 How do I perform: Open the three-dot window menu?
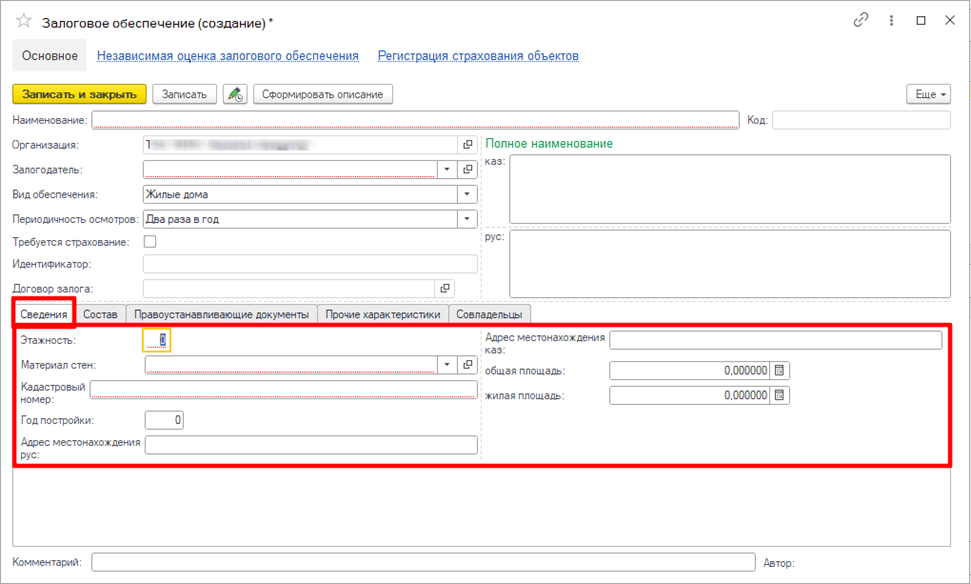coord(891,20)
